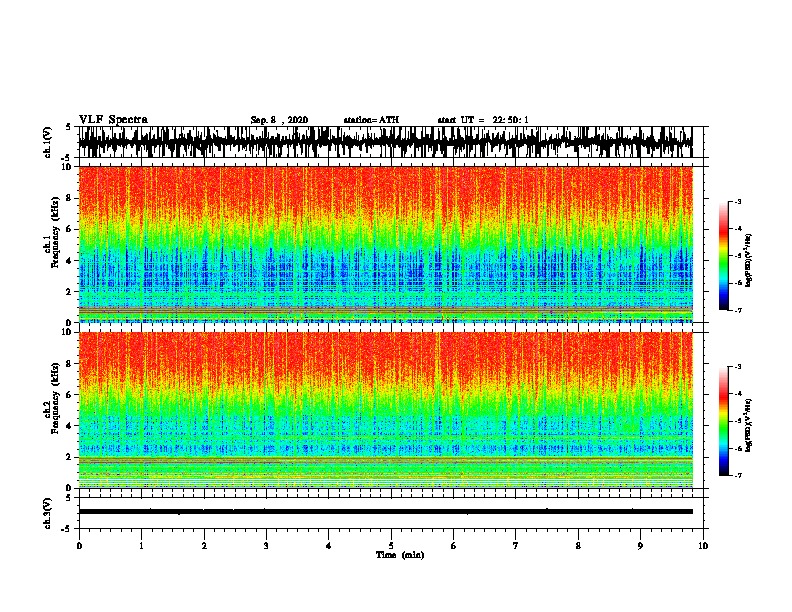Screen dimensions: 792x612
Task: Click the time axis tick label "9"
Action: (x=640, y=546)
